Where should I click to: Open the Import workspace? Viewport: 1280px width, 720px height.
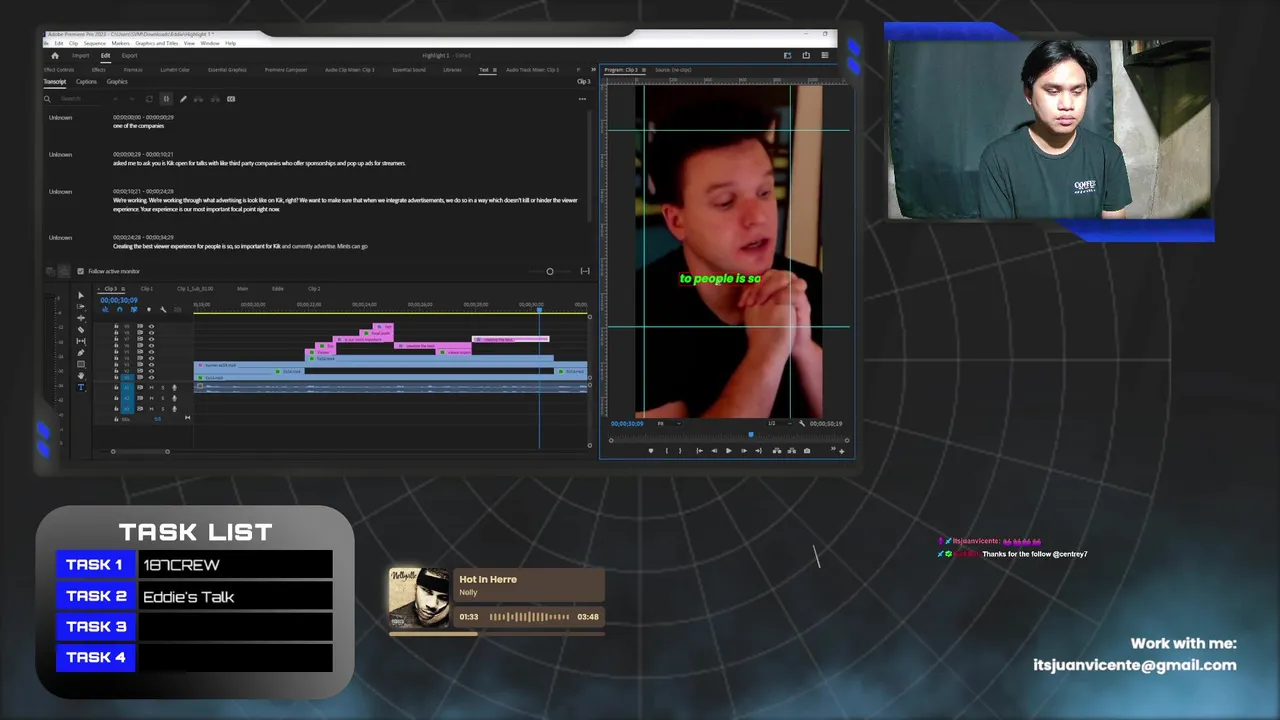point(81,56)
